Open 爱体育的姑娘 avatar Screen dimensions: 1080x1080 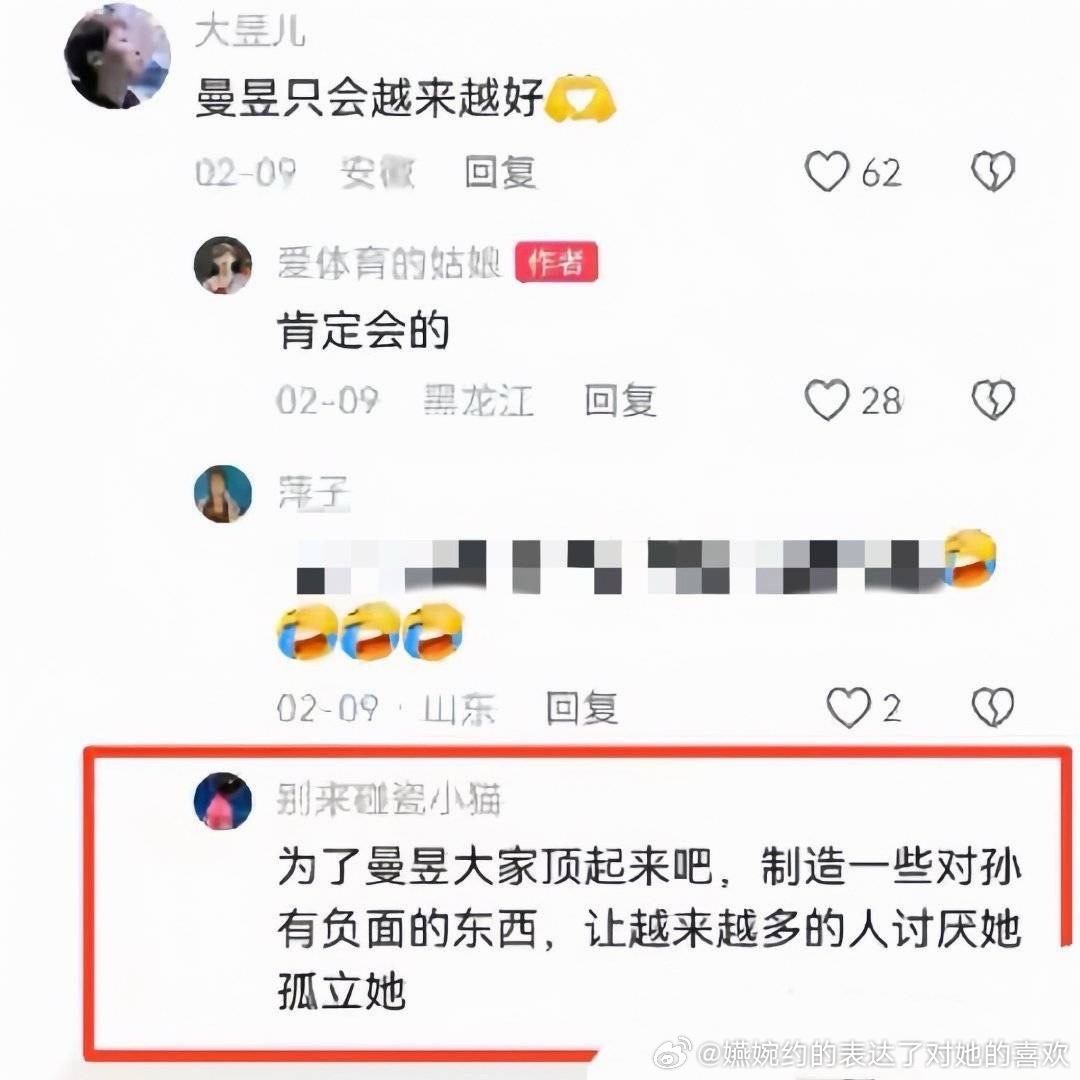pyautogui.click(x=222, y=265)
